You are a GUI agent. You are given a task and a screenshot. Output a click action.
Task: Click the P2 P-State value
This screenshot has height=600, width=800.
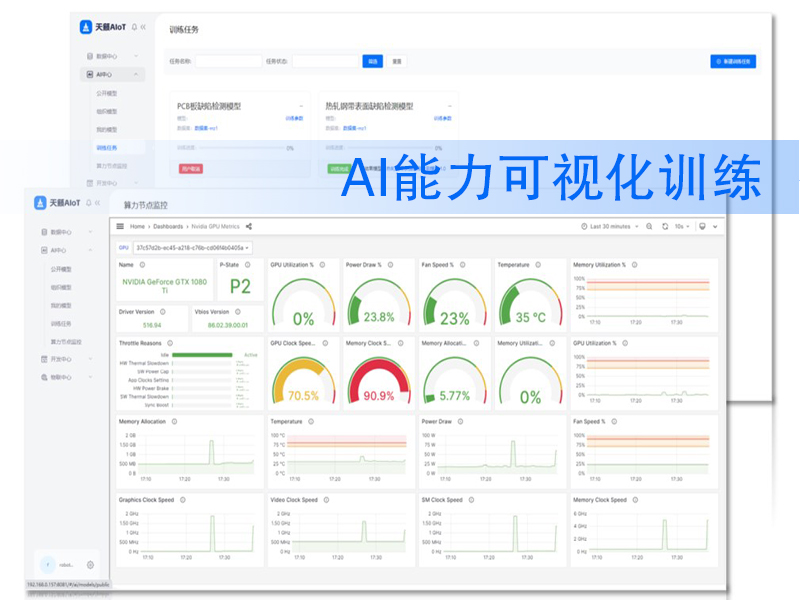click(240, 286)
